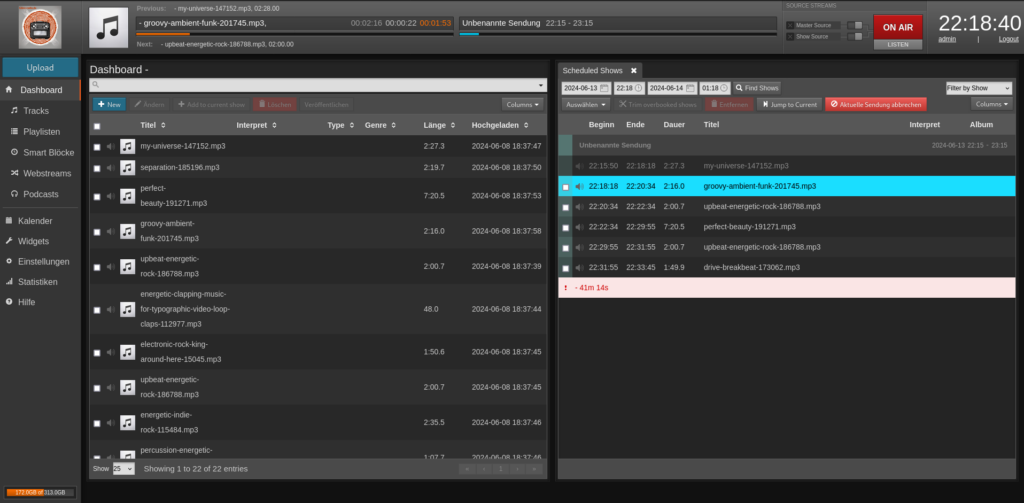The height and width of the screenshot is (503, 1024).
Task: Click the music note icon of energetic-indie-rock-115484.mp3
Action: [x=127, y=423]
